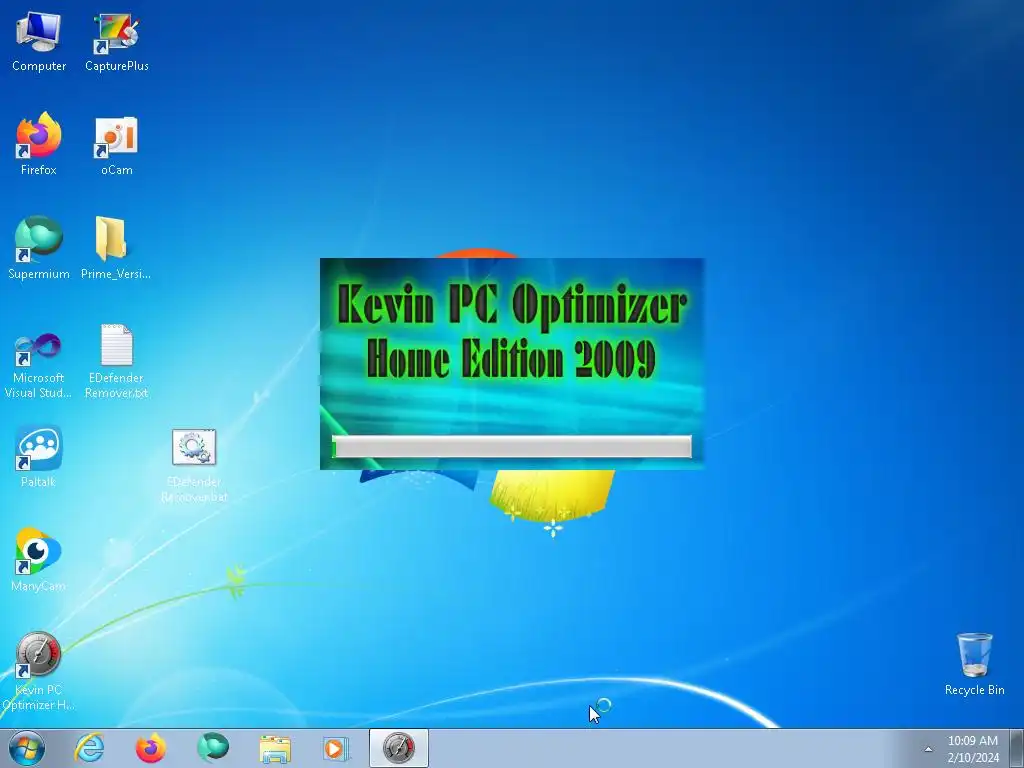Select the Recycle Bin icon
Screen dimensions: 1024x768
pyautogui.click(x=974, y=664)
